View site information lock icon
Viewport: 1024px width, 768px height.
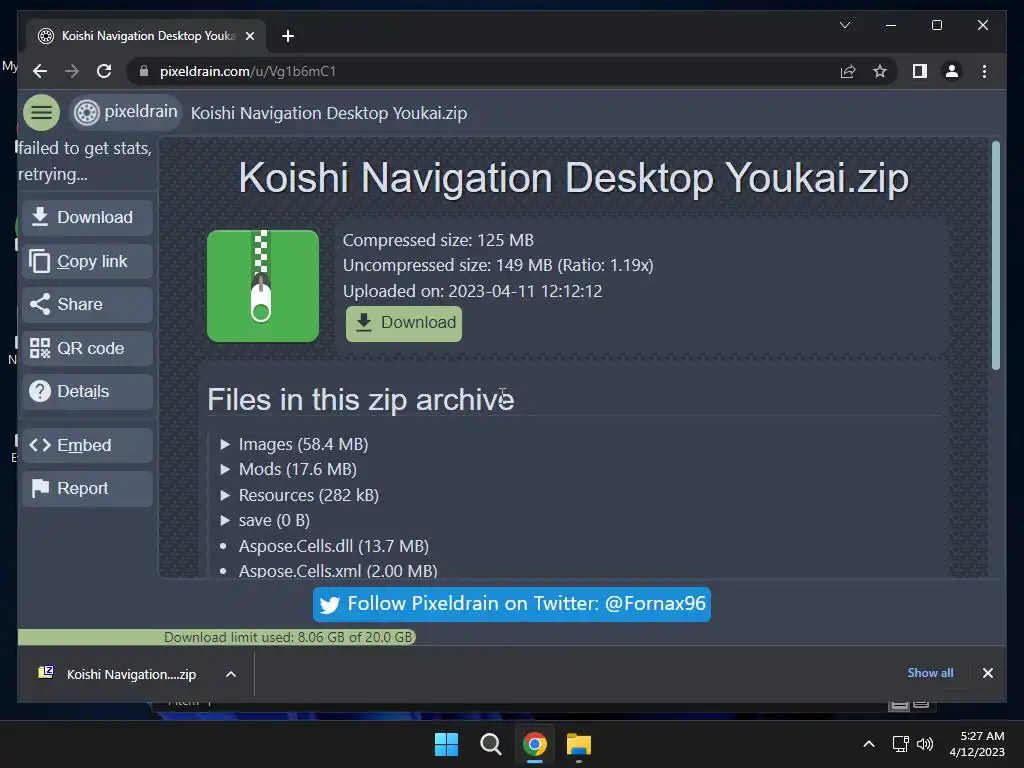pos(144,71)
